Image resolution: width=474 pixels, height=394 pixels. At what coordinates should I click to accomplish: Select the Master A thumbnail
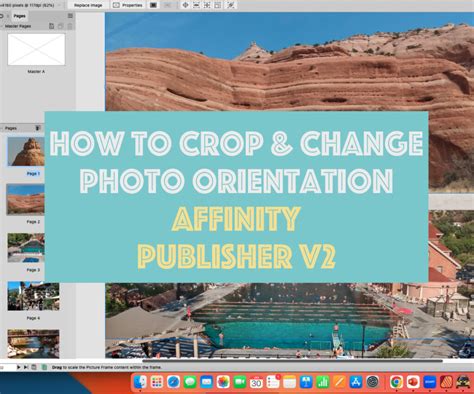point(36,49)
